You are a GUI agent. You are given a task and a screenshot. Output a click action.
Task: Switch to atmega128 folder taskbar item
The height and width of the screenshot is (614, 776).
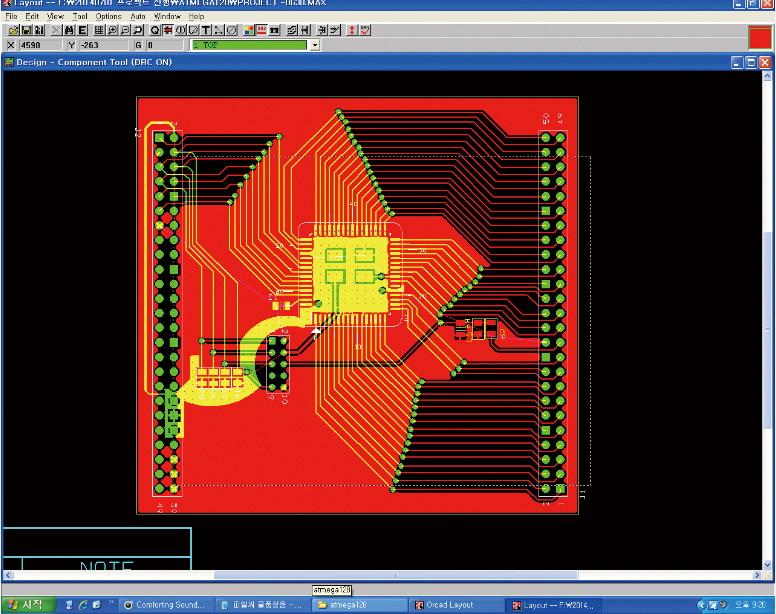(360, 605)
